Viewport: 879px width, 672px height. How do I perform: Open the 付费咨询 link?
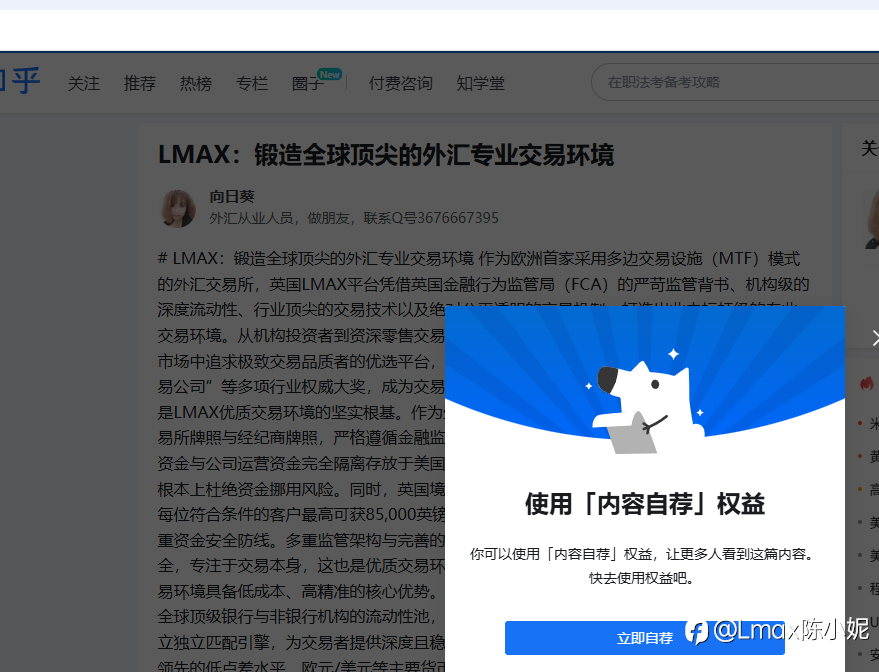(x=400, y=84)
